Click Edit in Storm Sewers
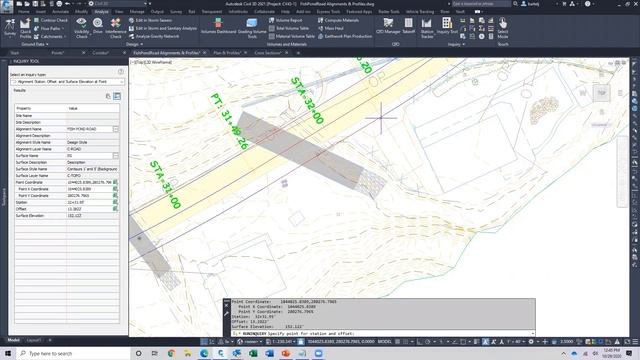 [150, 20]
